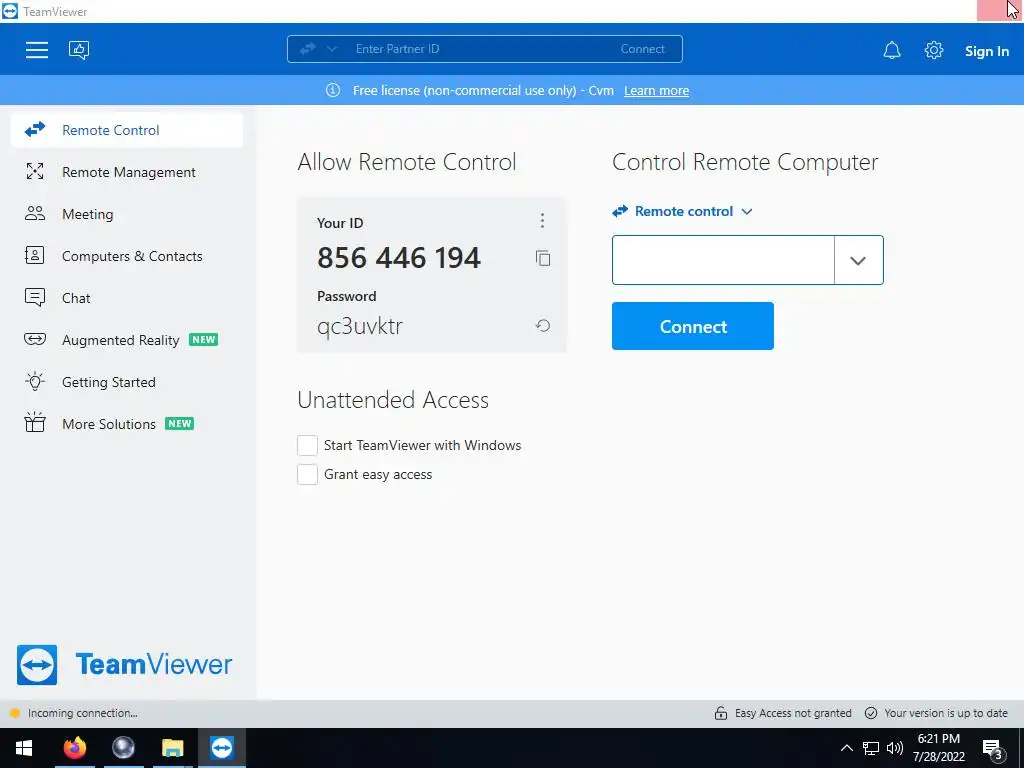Click the feedback thumbs-up icon
Viewport: 1024px width, 768px height.
[x=79, y=50]
